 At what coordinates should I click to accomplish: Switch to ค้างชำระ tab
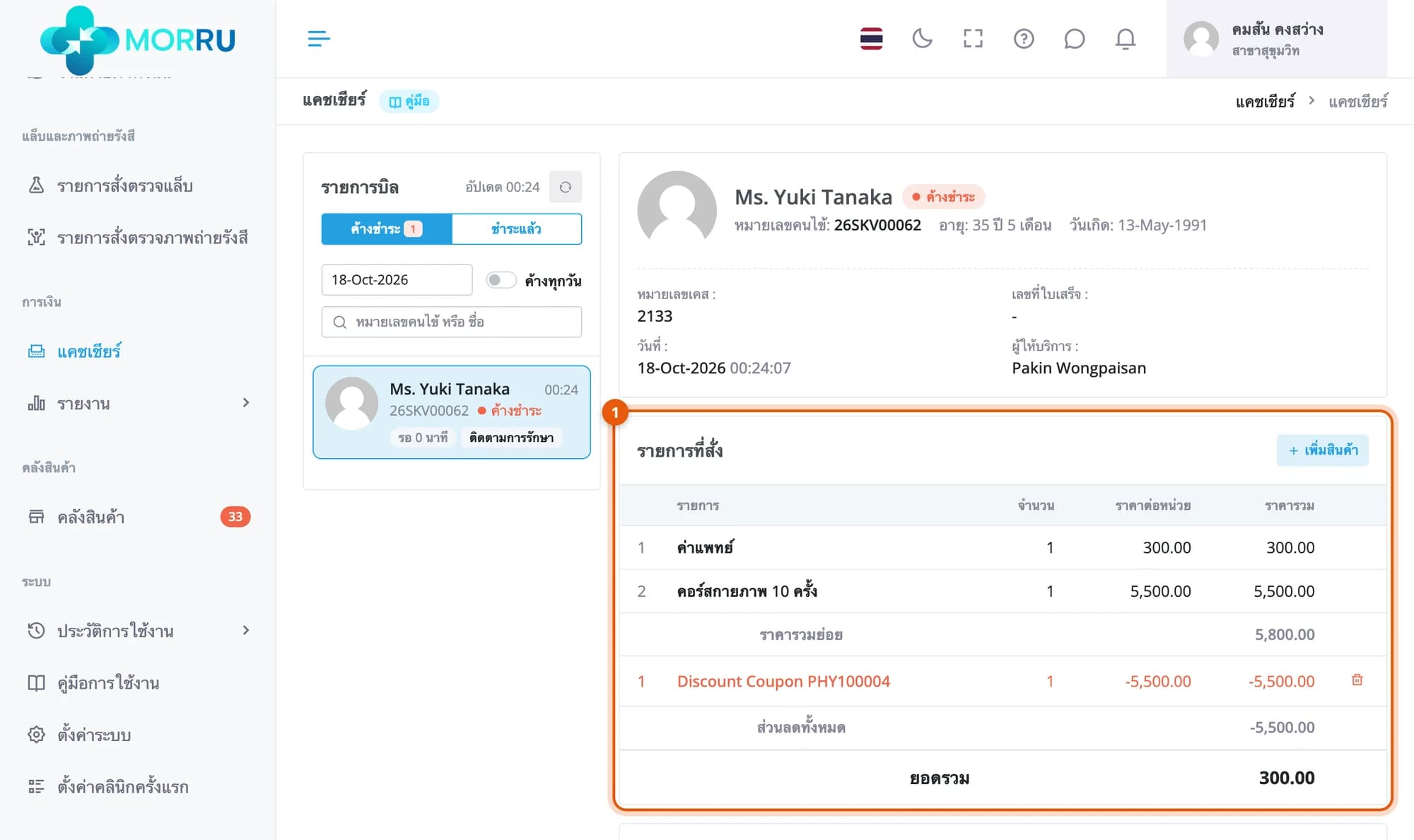(386, 229)
